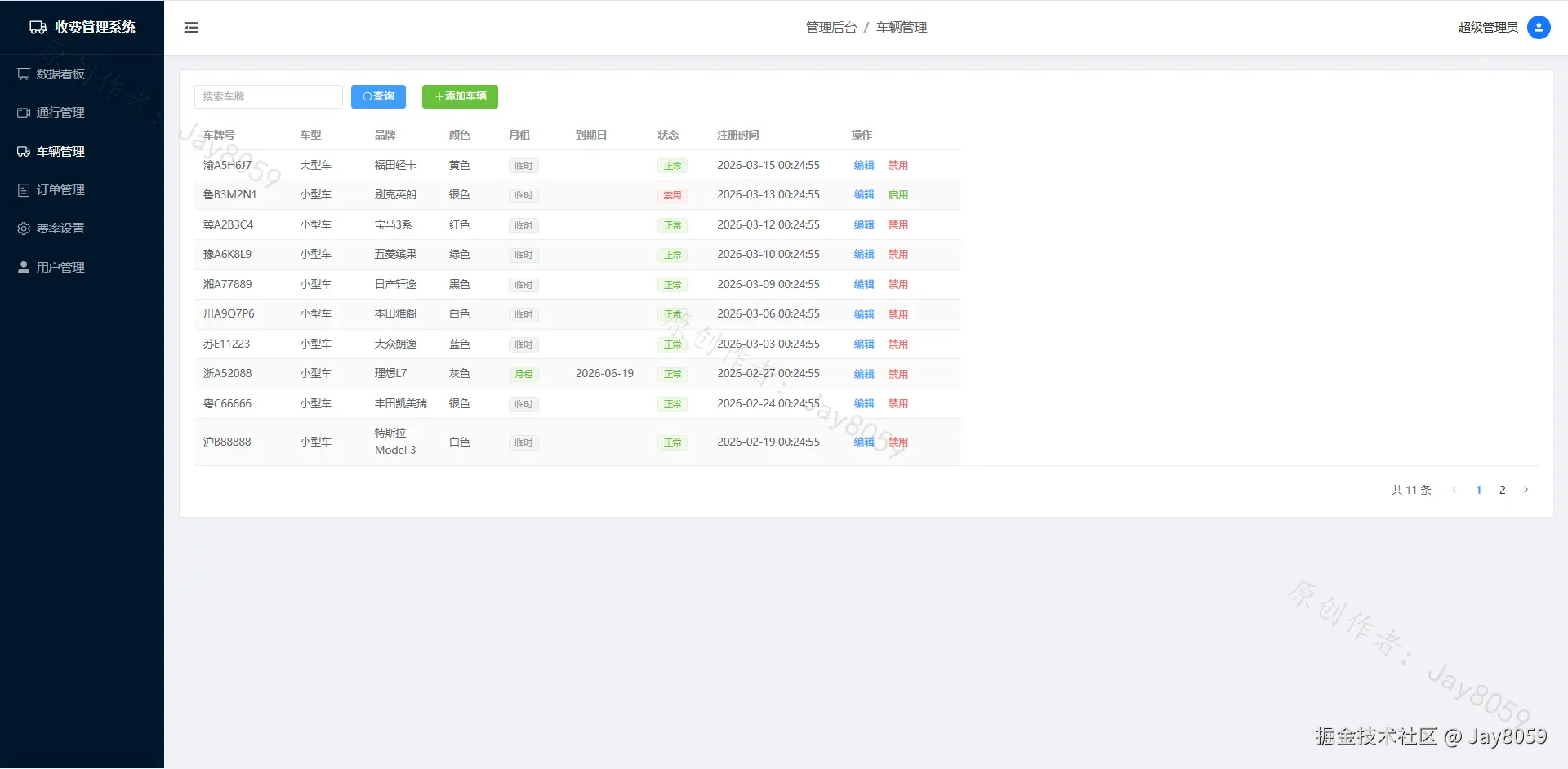The height and width of the screenshot is (769, 1568).
Task: Click 禁用 for vehicle 苏E11223
Action: coord(898,344)
